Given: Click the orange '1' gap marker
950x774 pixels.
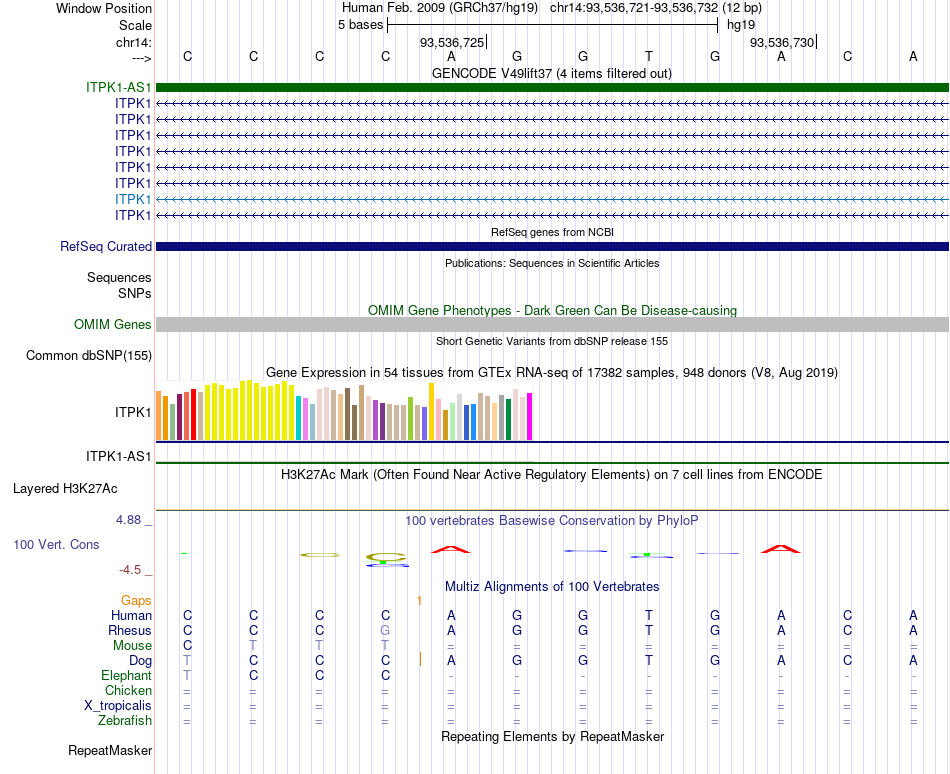Looking at the screenshot, I should pyautogui.click(x=419, y=601).
